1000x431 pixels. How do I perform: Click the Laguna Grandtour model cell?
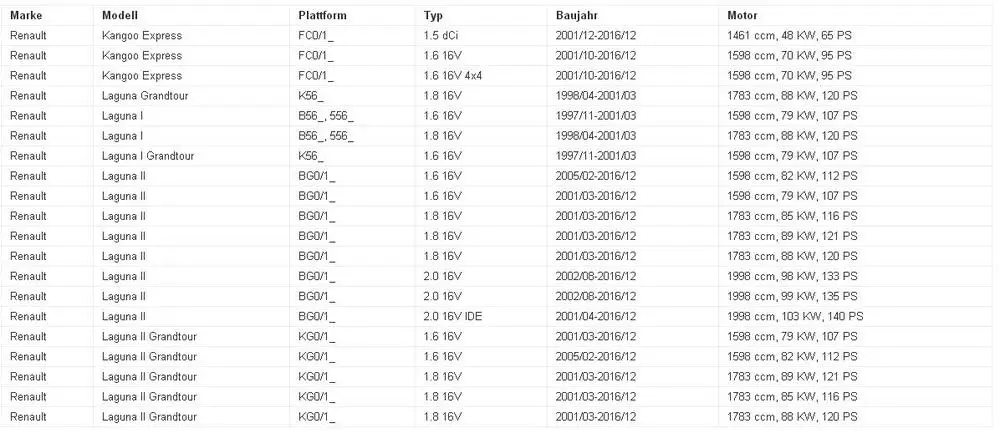pos(145,96)
